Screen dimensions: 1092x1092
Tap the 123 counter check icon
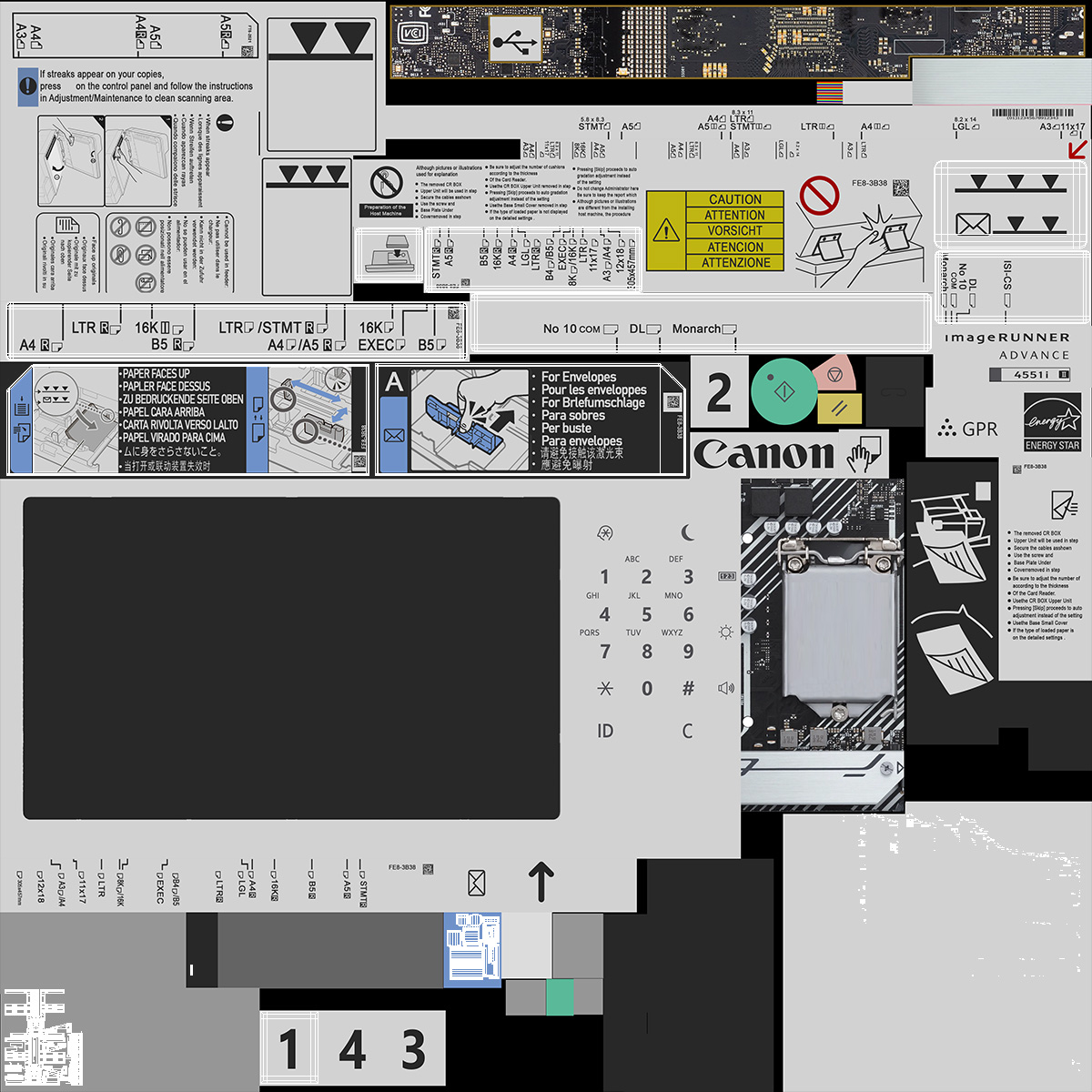[x=727, y=576]
